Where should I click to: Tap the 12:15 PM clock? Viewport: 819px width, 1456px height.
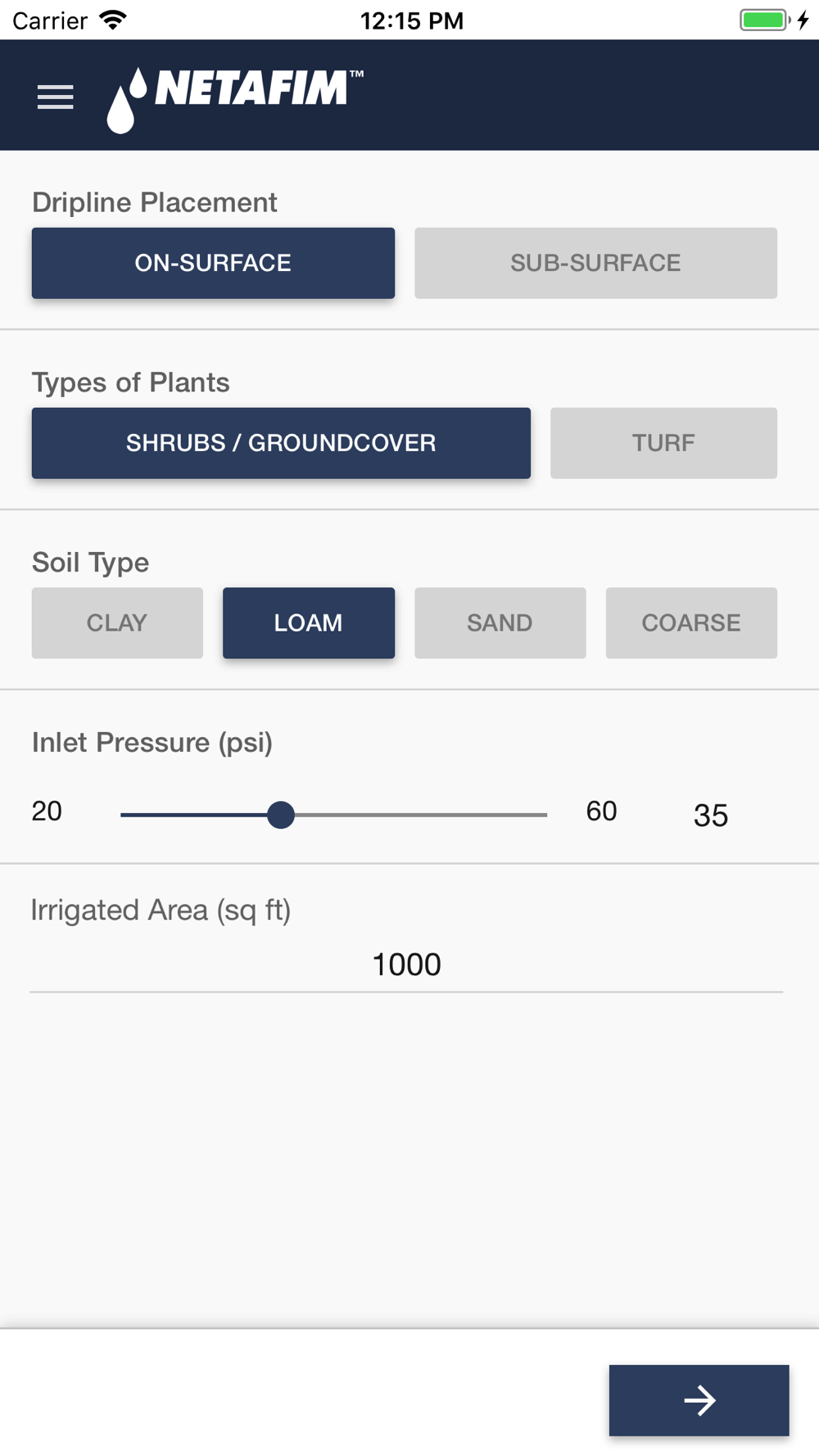(x=412, y=20)
